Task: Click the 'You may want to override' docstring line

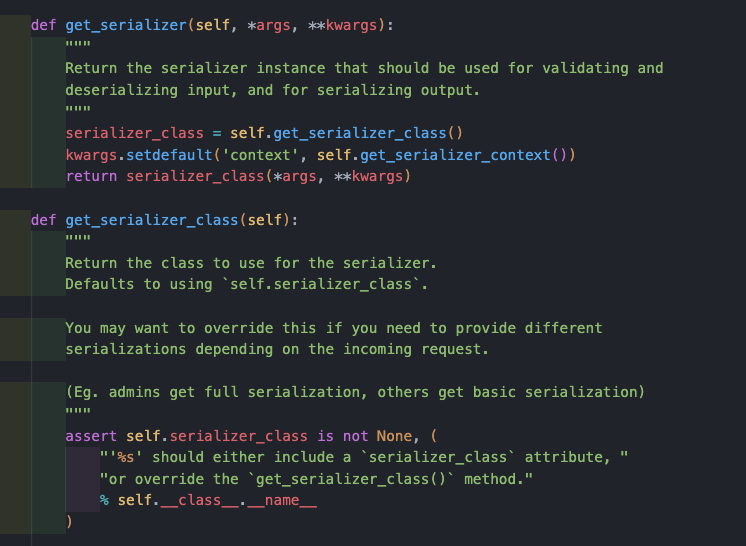Action: tap(333, 328)
